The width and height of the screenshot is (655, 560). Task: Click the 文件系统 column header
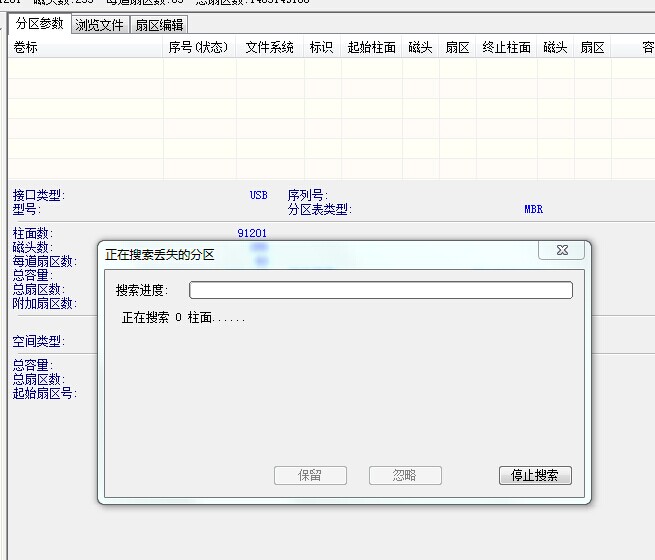click(x=270, y=47)
